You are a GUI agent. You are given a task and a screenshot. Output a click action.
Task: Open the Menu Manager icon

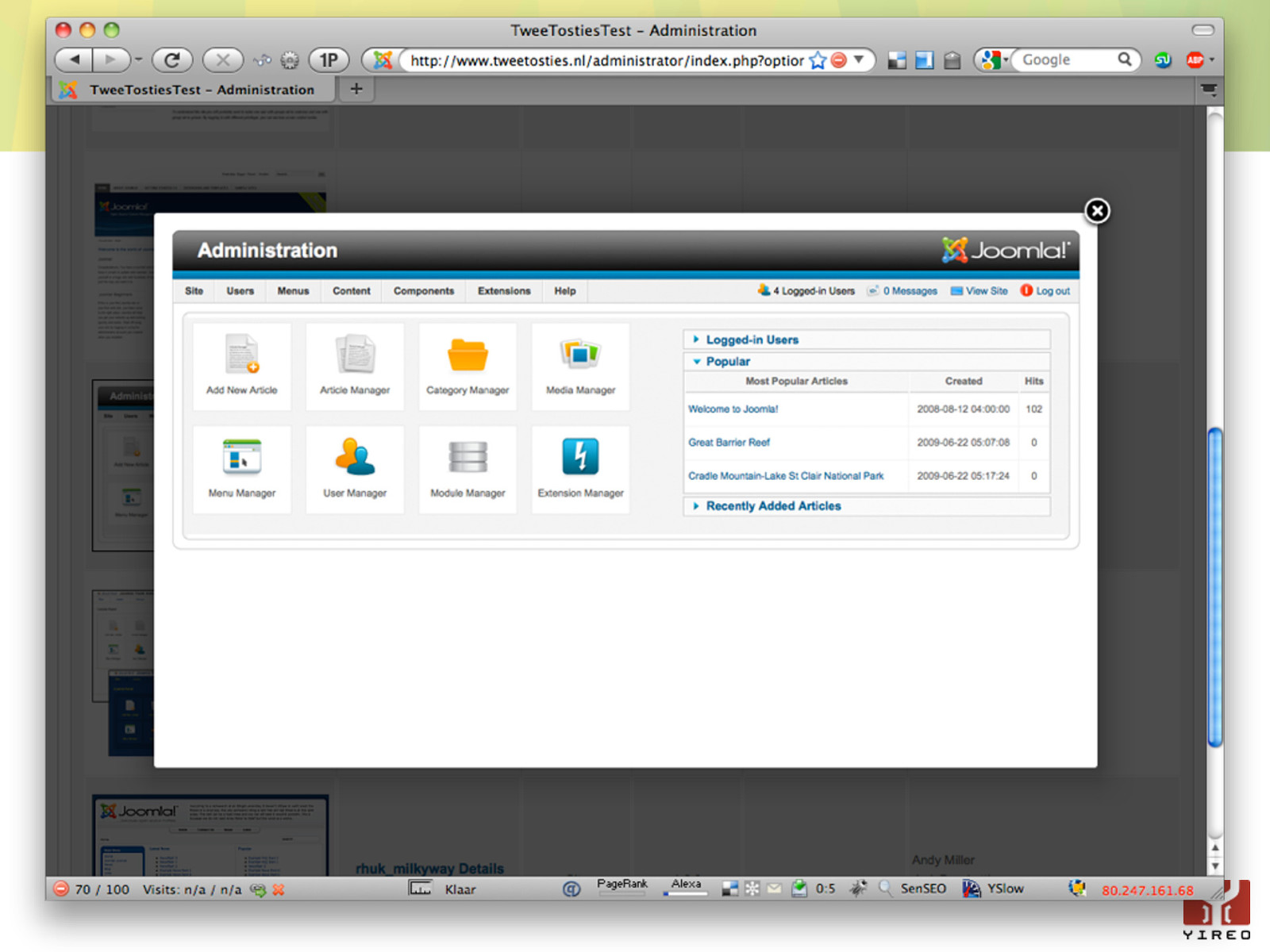pyautogui.click(x=241, y=469)
